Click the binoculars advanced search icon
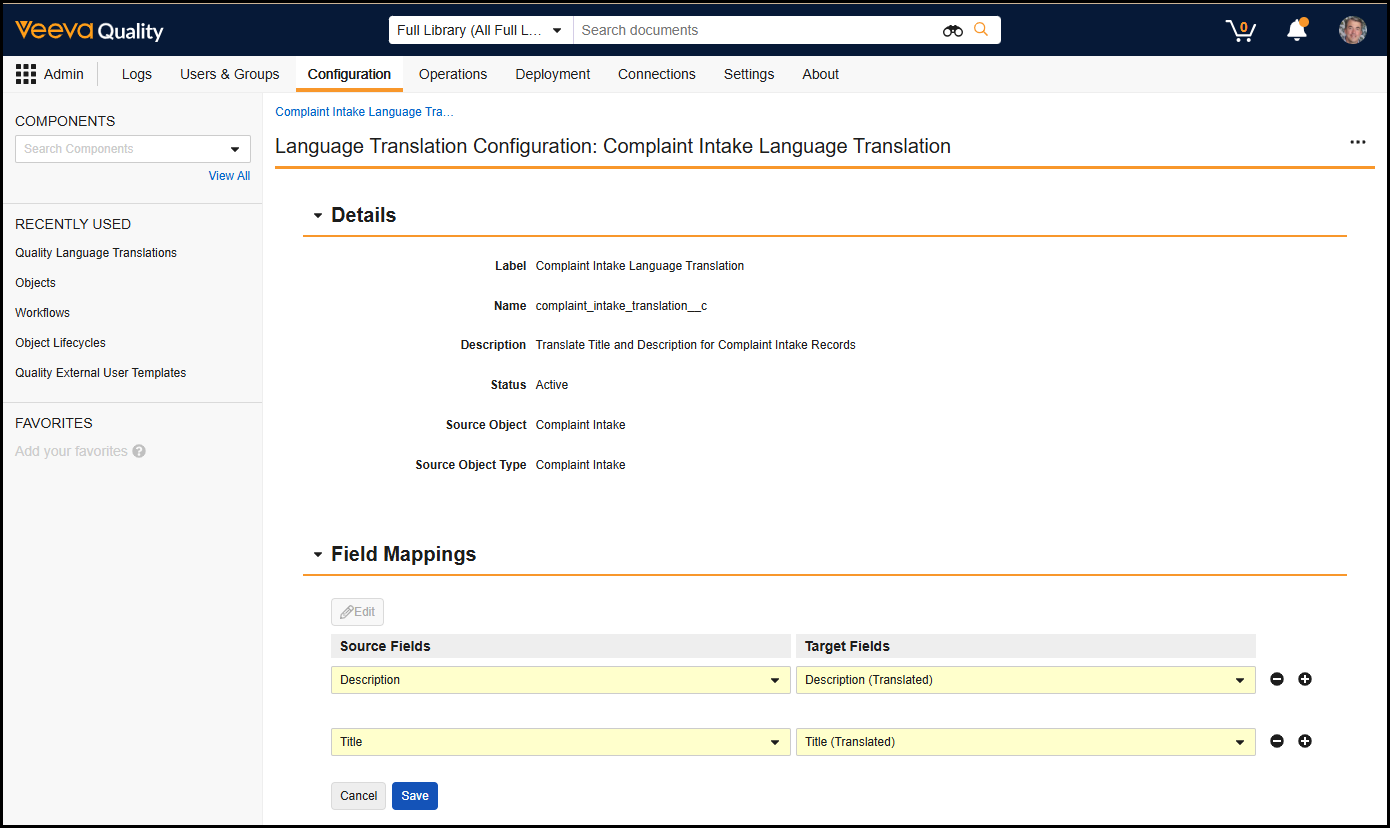 tap(952, 30)
